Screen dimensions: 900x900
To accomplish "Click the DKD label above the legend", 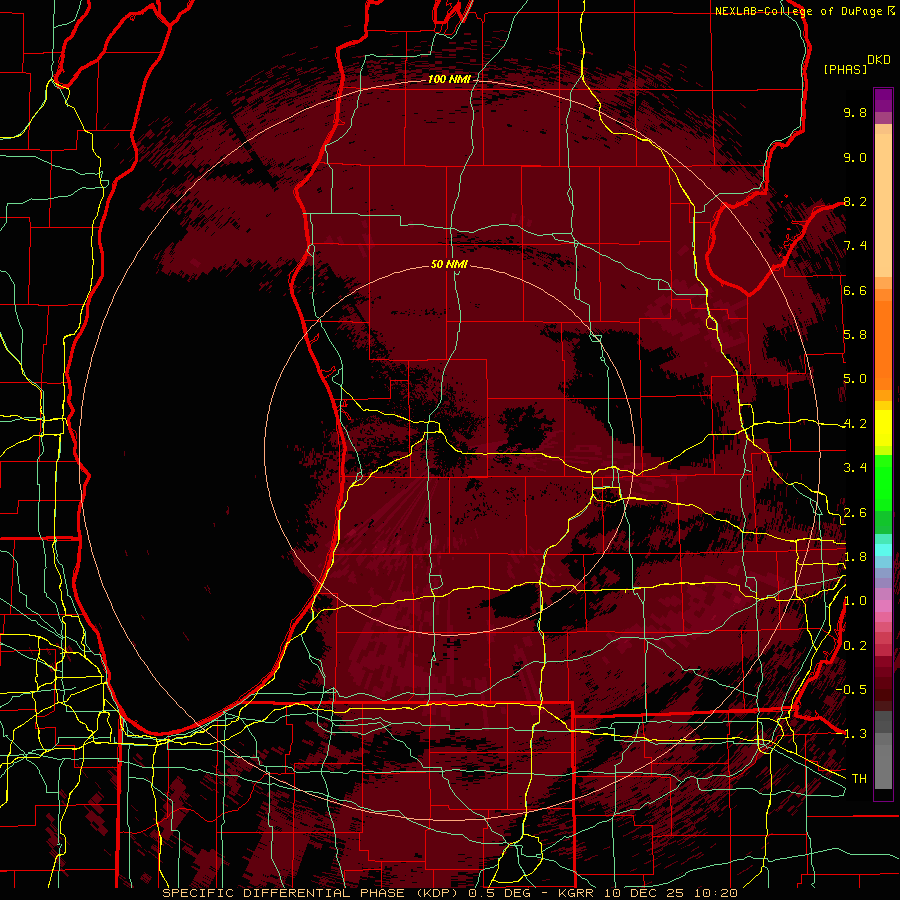I will pyautogui.click(x=879, y=60).
